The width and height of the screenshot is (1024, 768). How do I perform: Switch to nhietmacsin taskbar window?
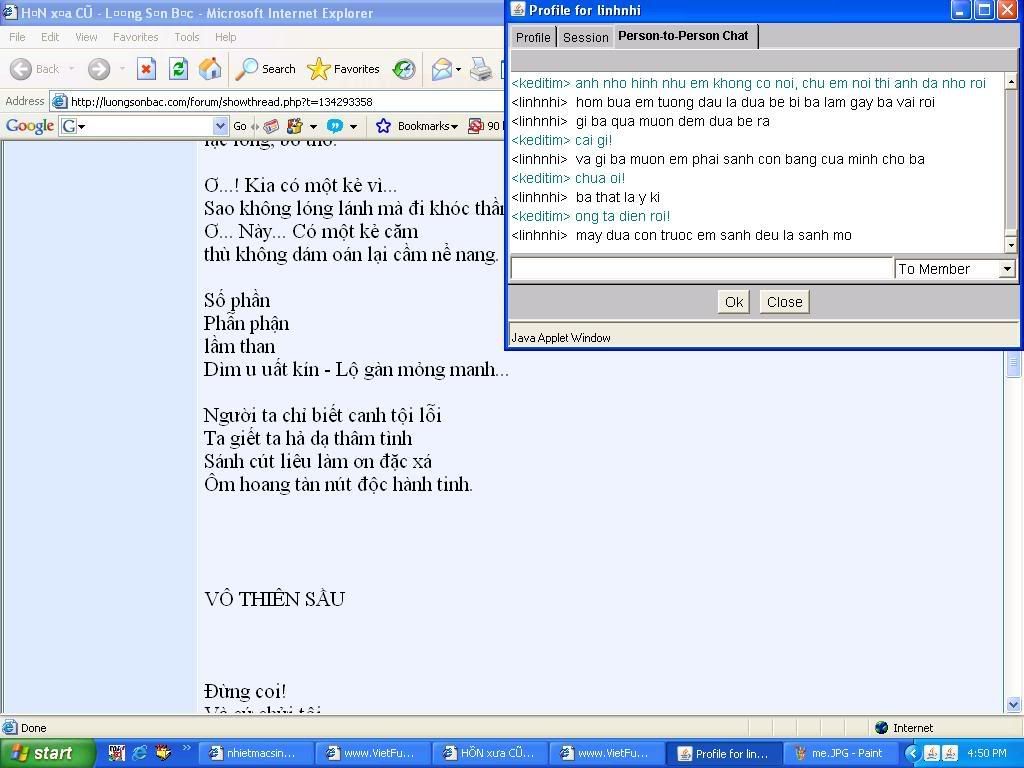pos(255,753)
